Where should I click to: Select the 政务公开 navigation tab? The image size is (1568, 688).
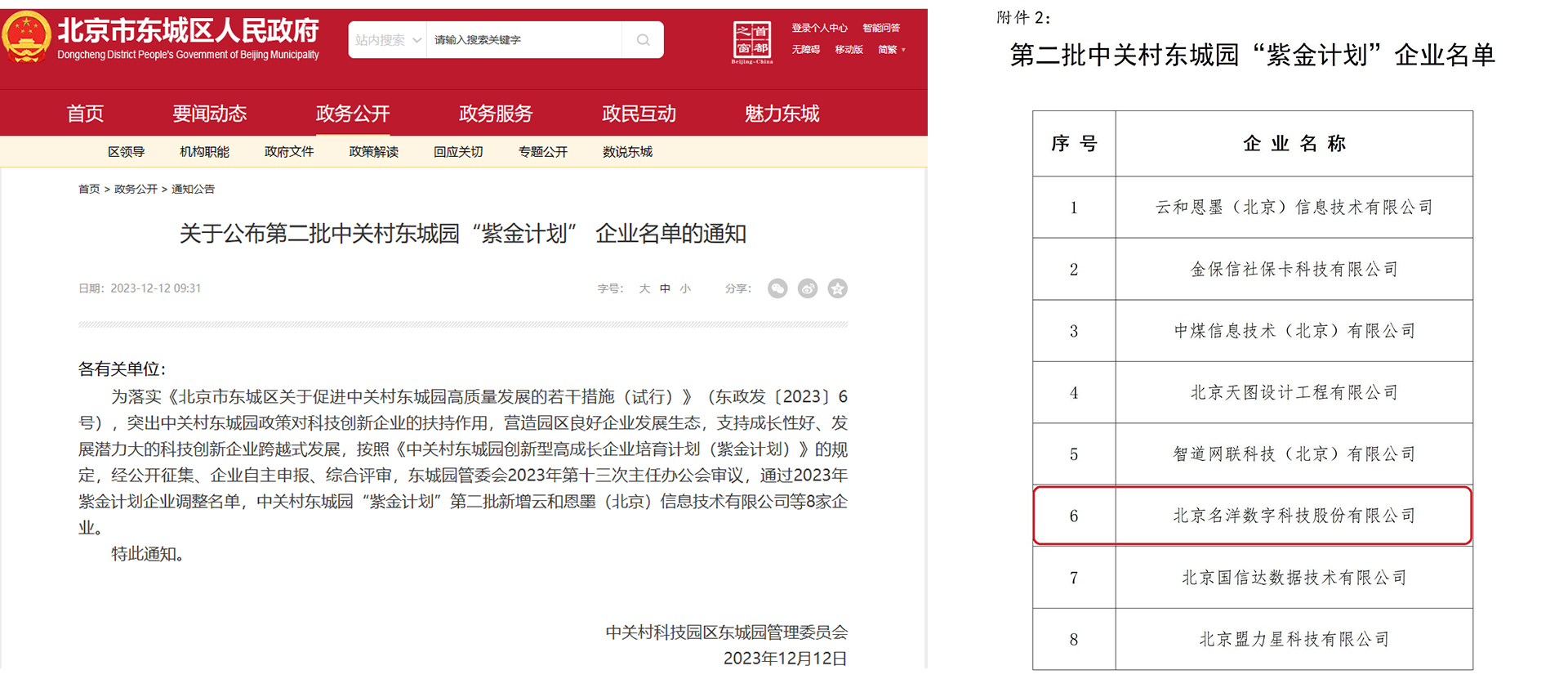353,114
